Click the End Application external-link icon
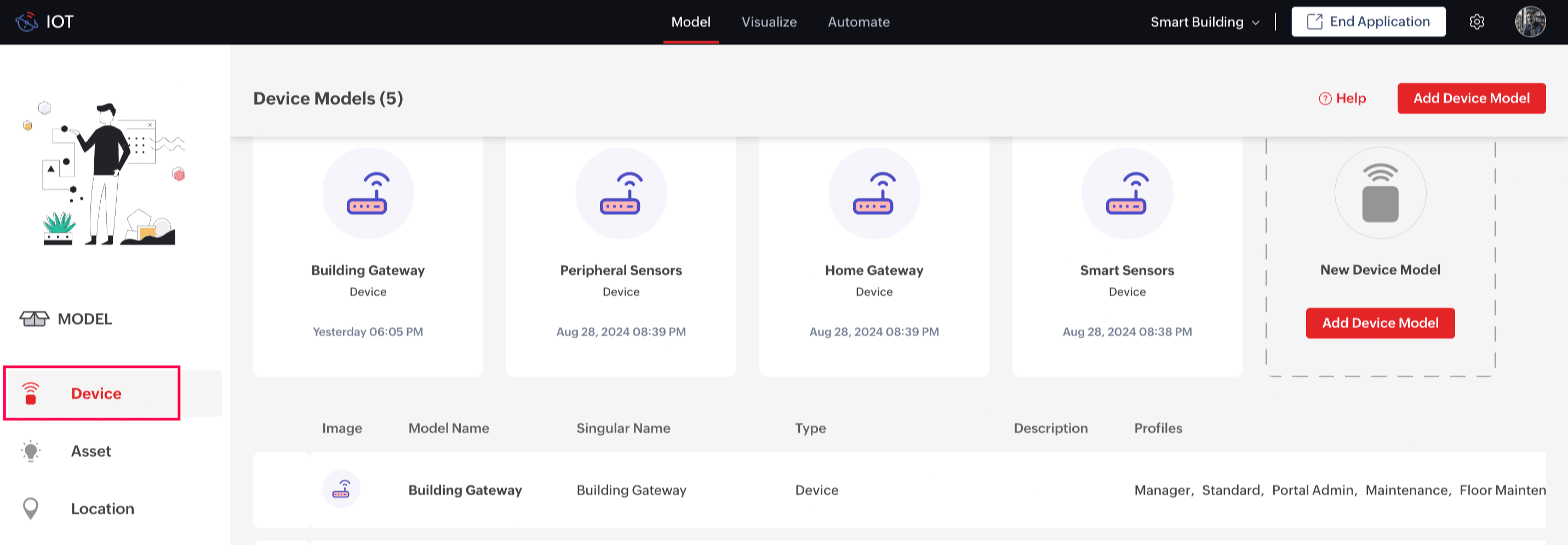The image size is (1568, 545). pos(1315,22)
